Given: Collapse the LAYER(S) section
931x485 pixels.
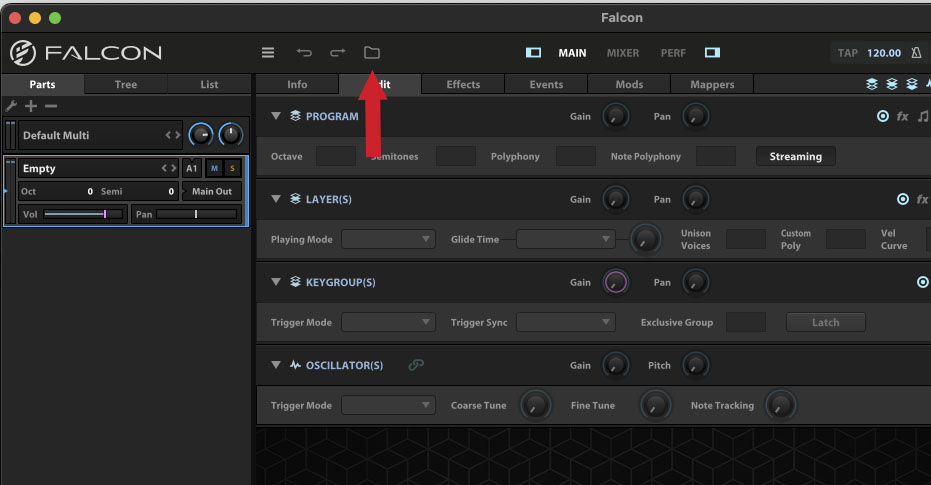Looking at the screenshot, I should pyautogui.click(x=276, y=199).
